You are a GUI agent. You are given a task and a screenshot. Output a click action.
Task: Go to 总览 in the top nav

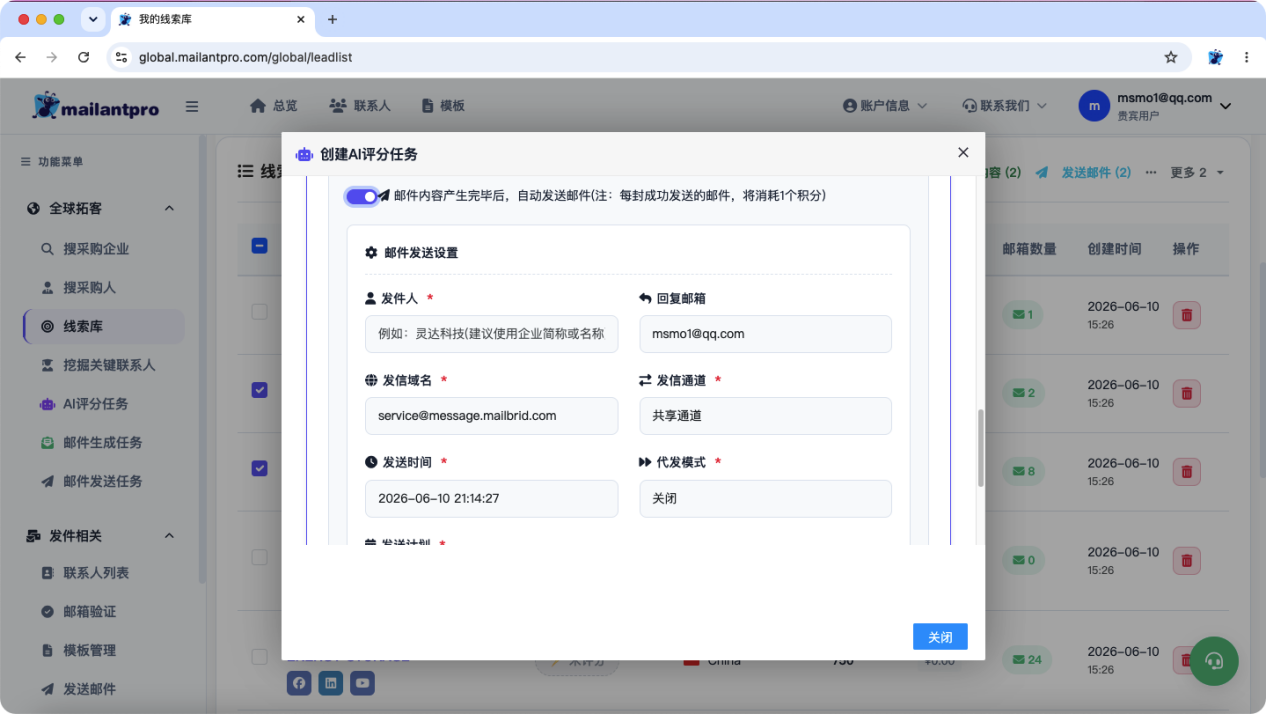point(273,106)
